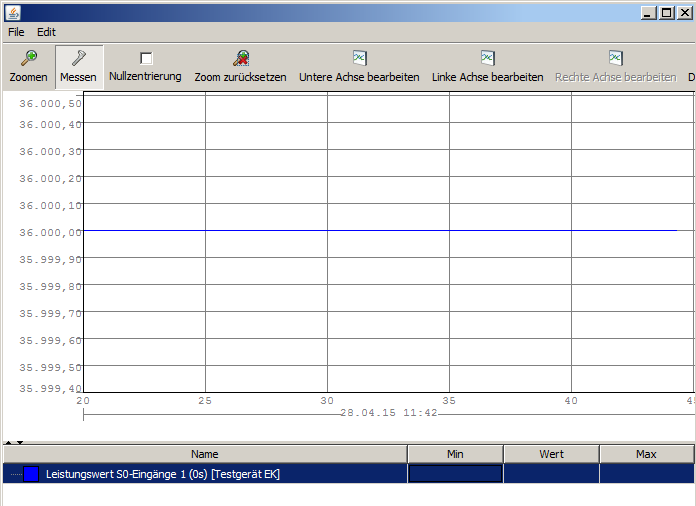Open Untere Achse bearbeiten axis editor

pos(359,59)
